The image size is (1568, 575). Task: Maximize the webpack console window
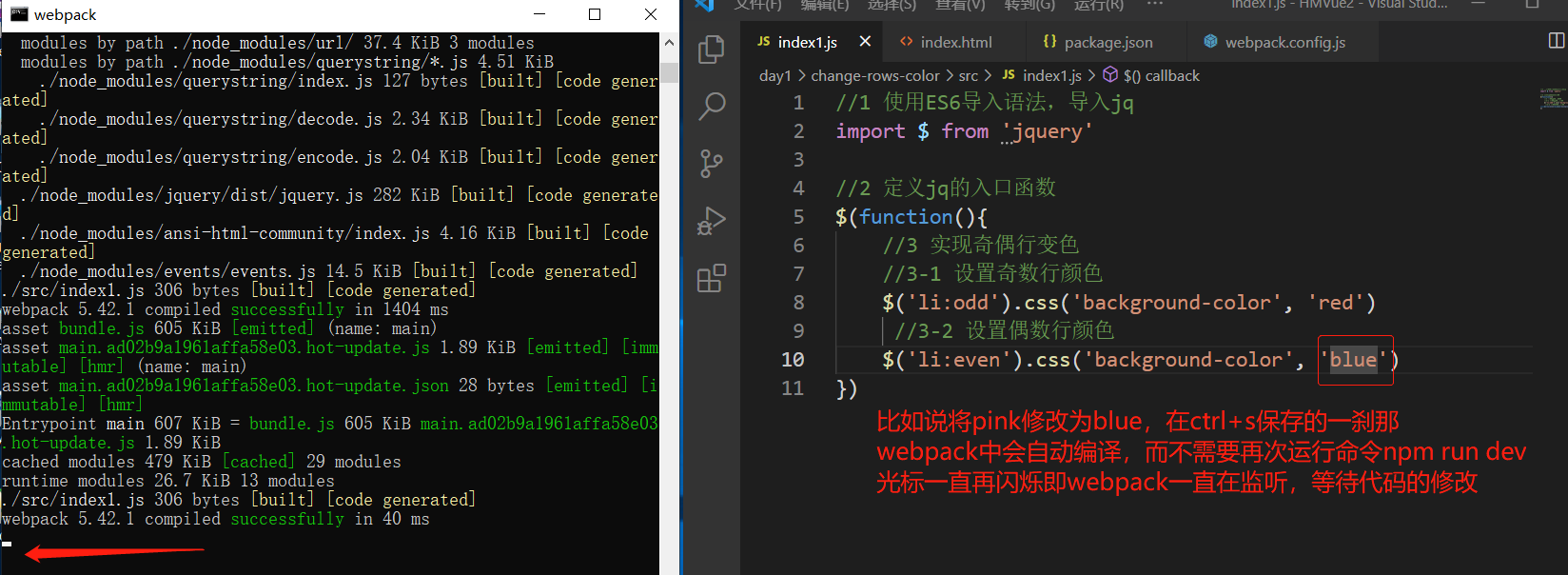595,14
